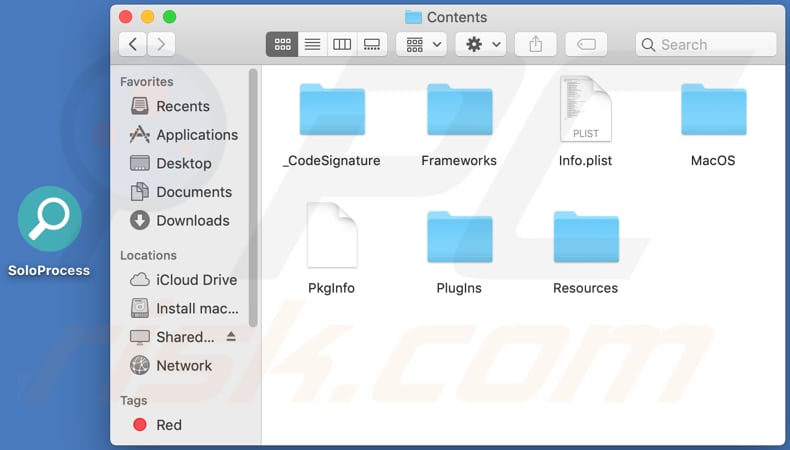
Task: Select the PlugIns folder icon
Action: (459, 237)
